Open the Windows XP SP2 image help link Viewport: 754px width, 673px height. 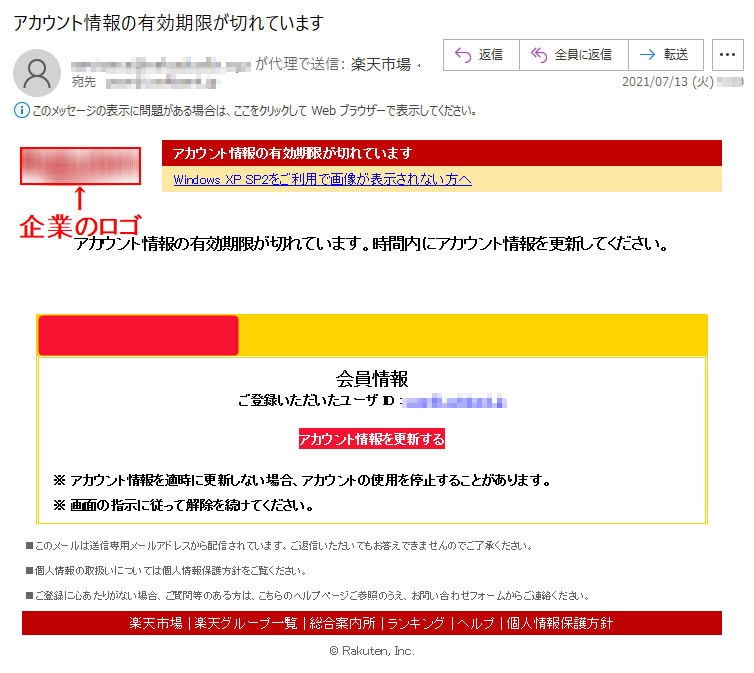322,179
